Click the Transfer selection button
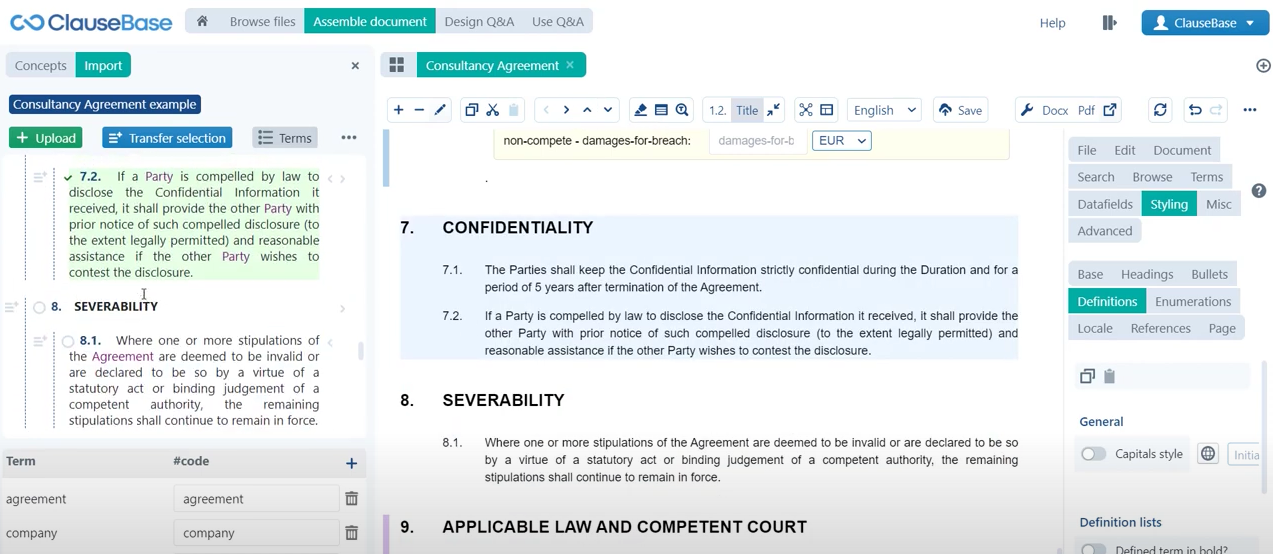This screenshot has width=1273, height=554. click(167, 138)
